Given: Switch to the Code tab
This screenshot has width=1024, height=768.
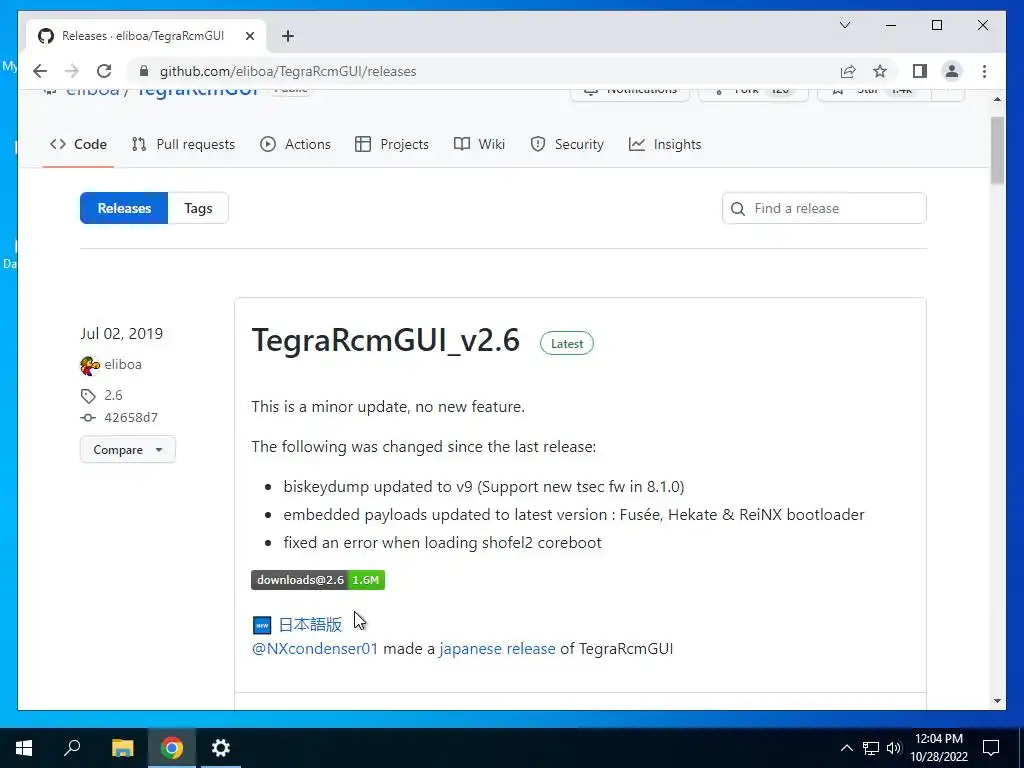Looking at the screenshot, I should coord(78,144).
